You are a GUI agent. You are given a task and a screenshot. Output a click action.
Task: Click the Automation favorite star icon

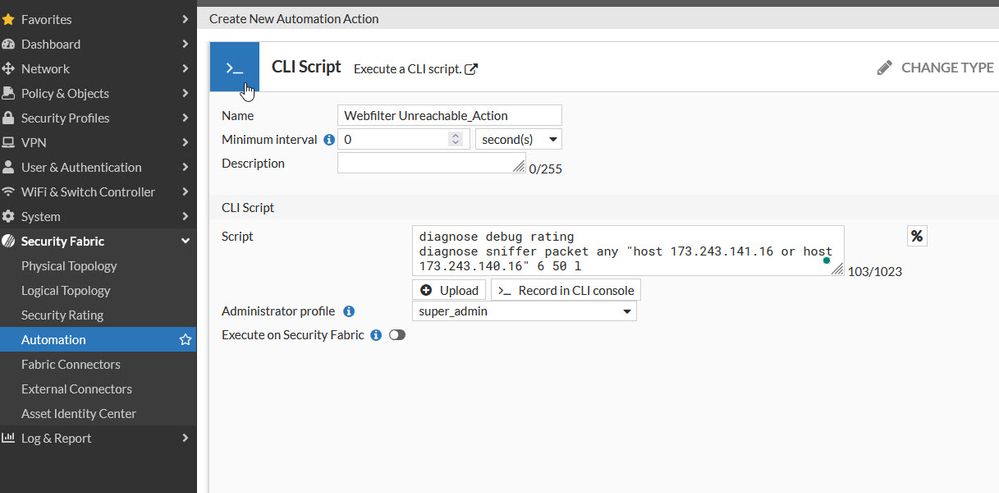[185, 340]
